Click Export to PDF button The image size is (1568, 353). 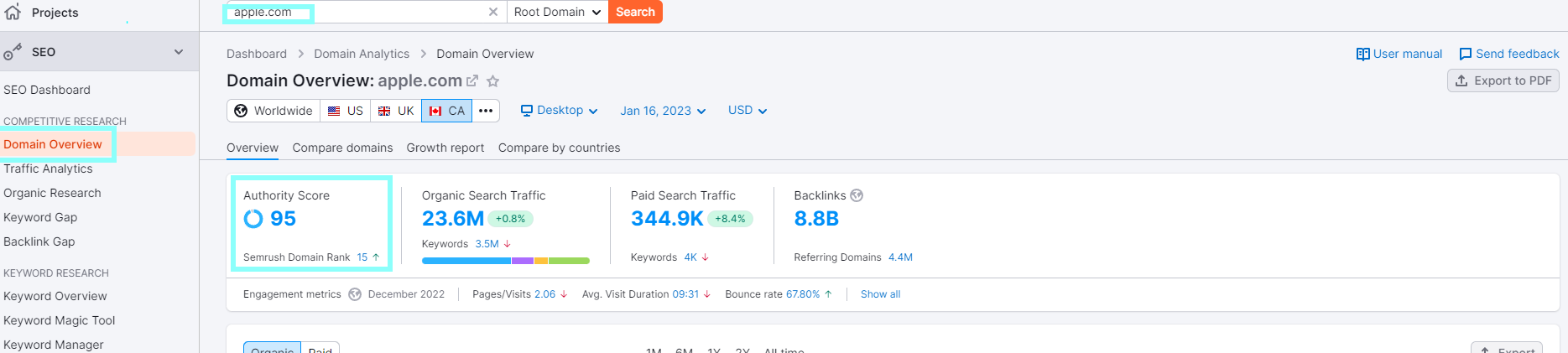1503,80
